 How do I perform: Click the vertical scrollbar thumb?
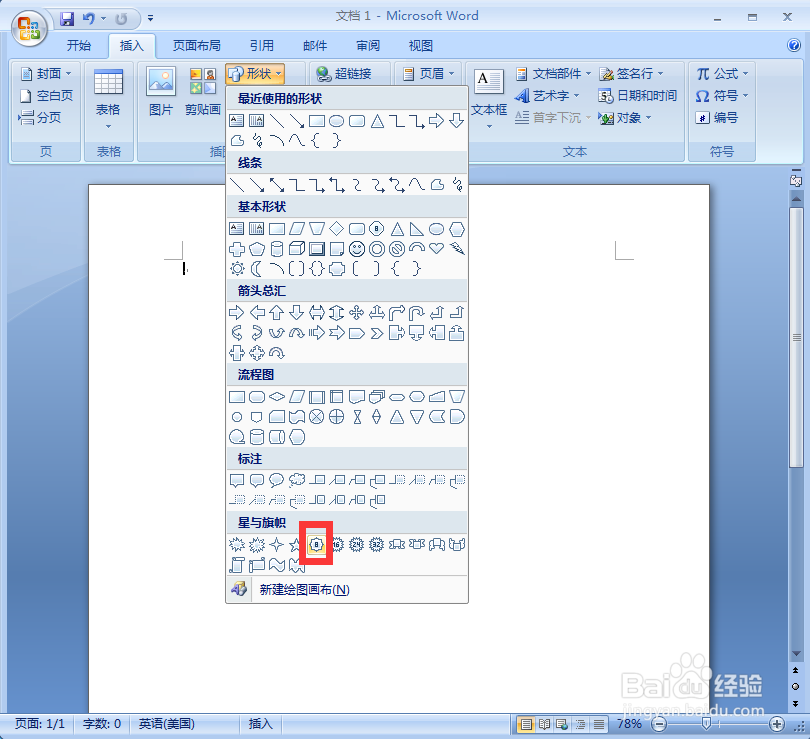pyautogui.click(x=796, y=337)
